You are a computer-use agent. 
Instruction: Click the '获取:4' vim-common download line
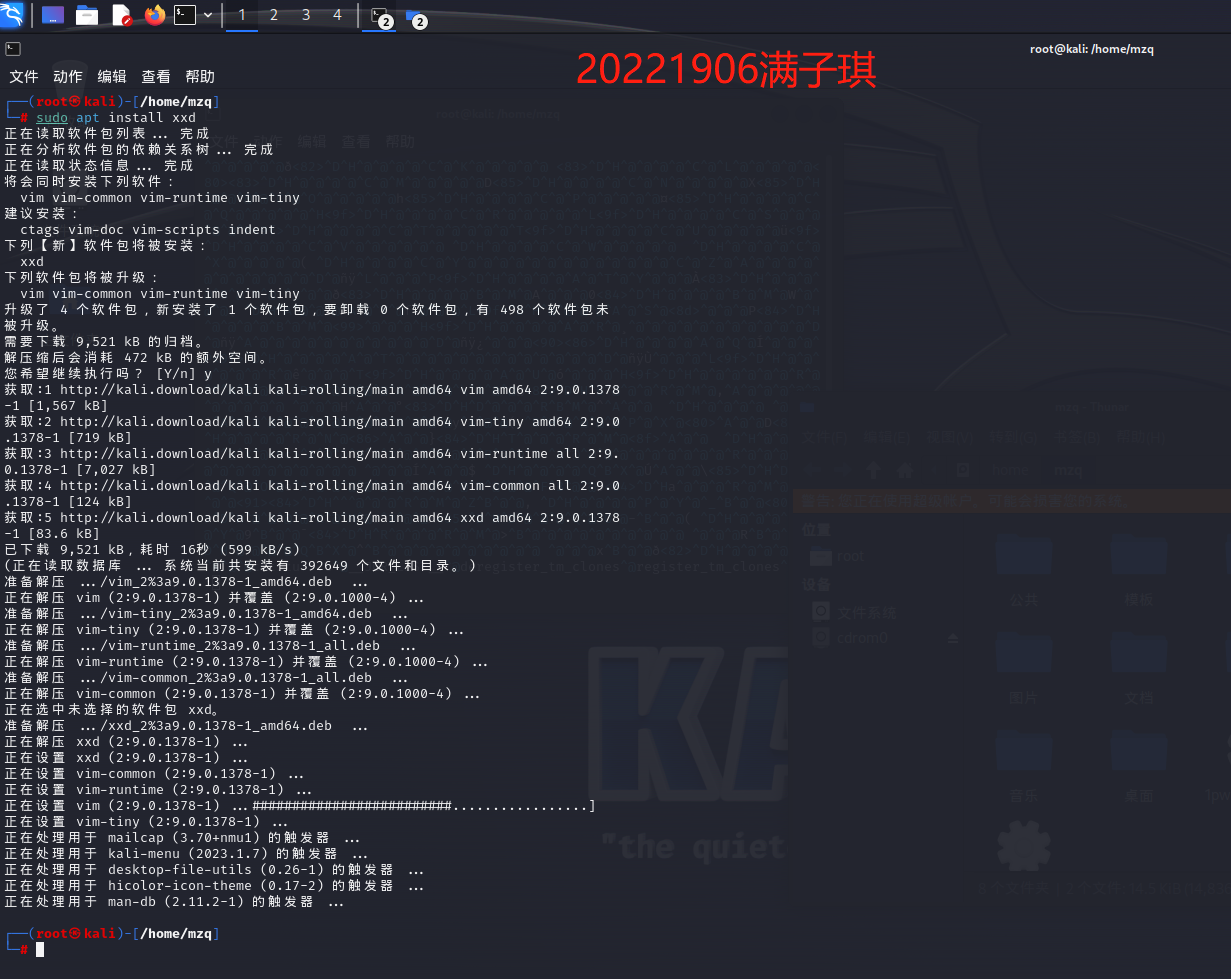click(x=312, y=493)
